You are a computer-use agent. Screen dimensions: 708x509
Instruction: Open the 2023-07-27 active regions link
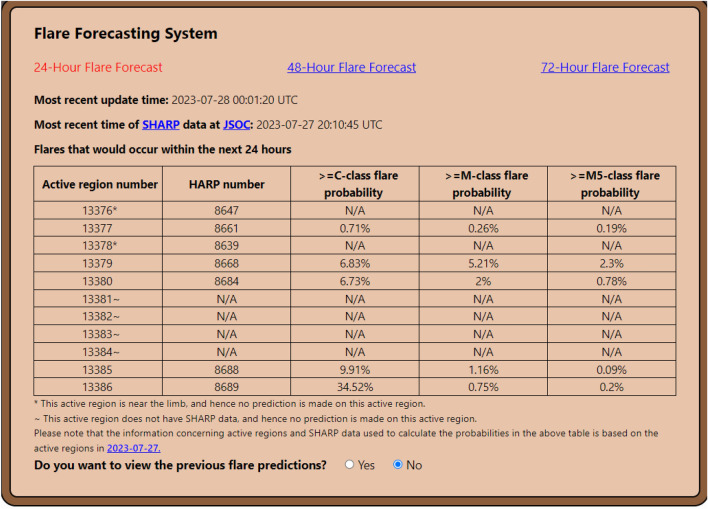[x=134, y=448]
